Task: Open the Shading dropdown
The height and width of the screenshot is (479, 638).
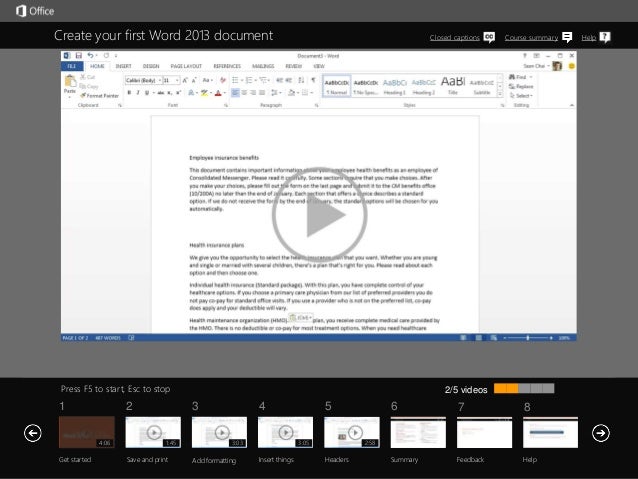Action: [293, 93]
